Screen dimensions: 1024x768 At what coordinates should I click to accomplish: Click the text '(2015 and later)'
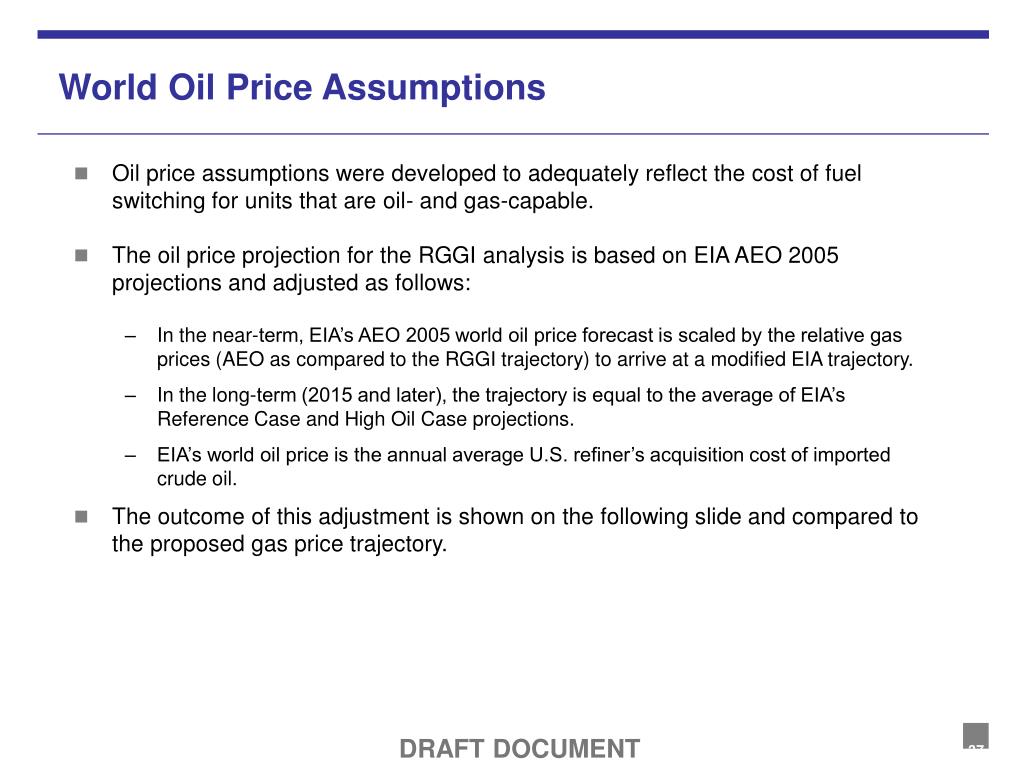coord(372,396)
